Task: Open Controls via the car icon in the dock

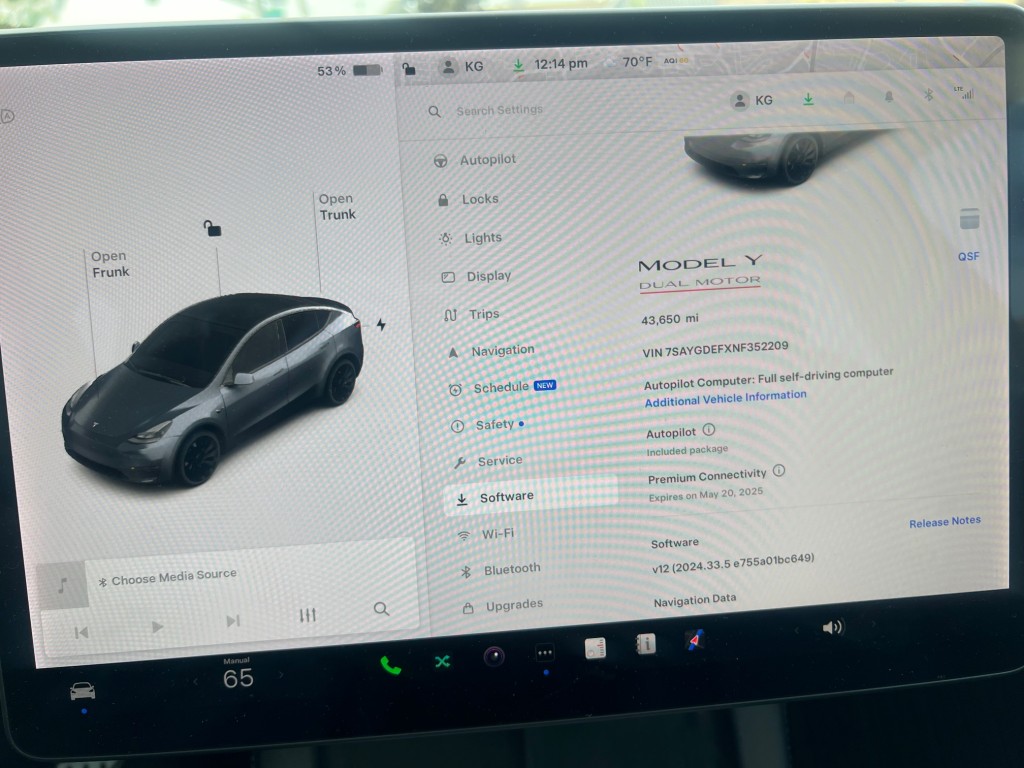Action: point(82,691)
